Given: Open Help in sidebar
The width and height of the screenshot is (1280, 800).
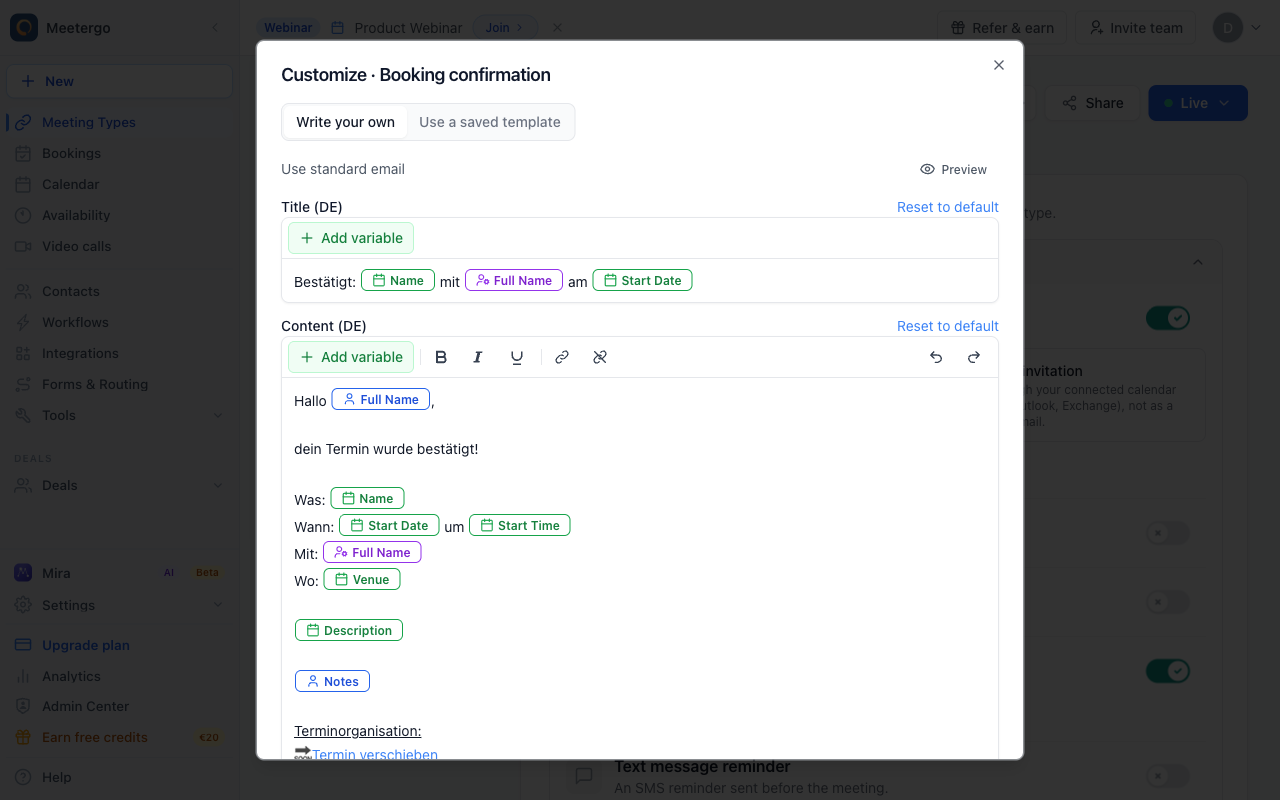Looking at the screenshot, I should tap(120, 777).
